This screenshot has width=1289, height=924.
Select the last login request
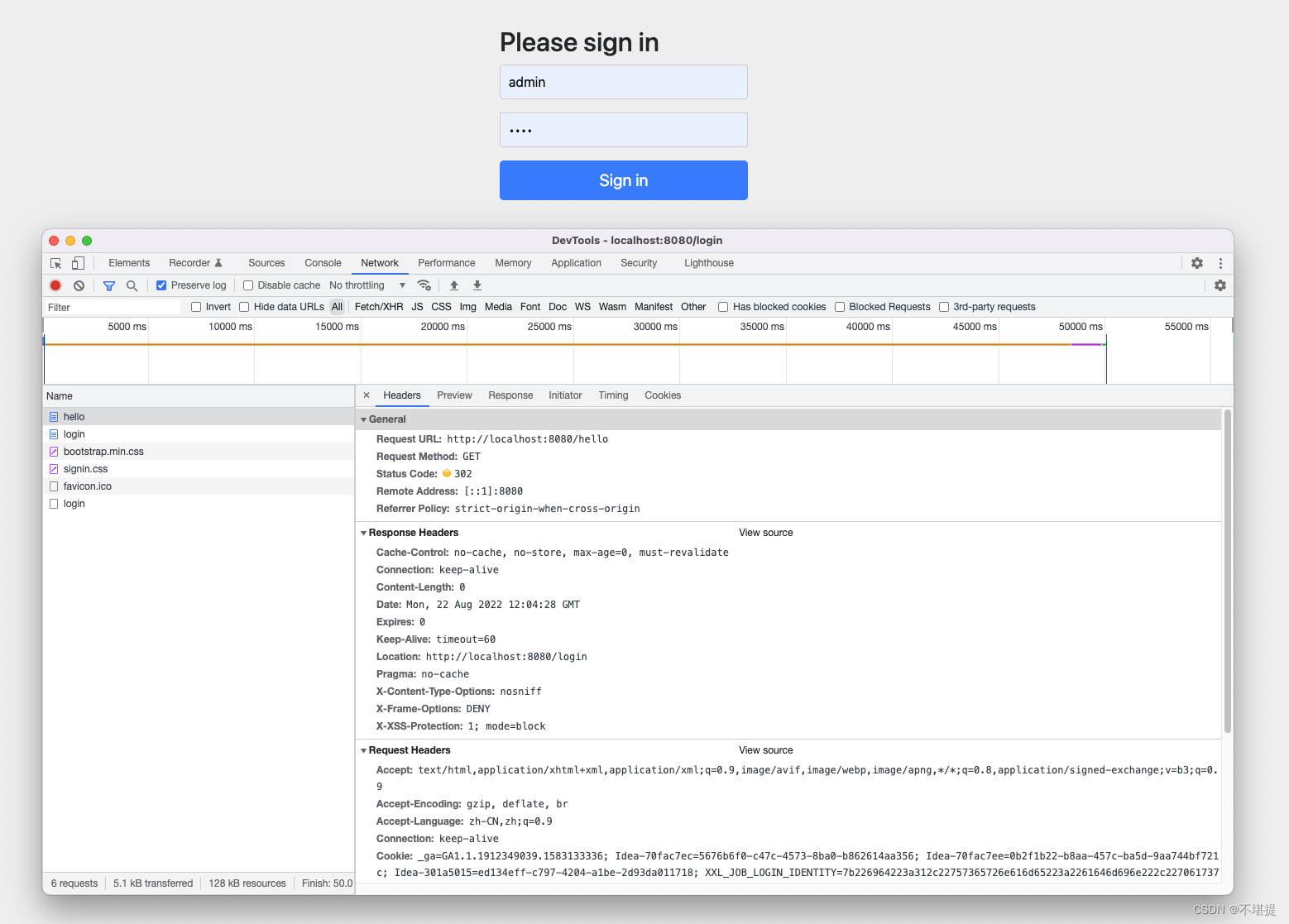point(199,504)
